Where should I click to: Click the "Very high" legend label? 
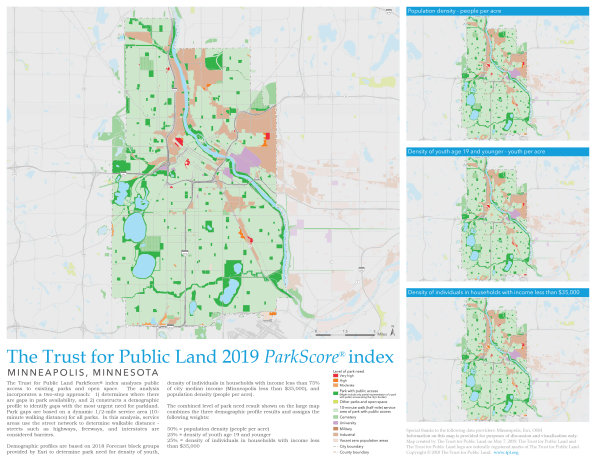(x=347, y=375)
